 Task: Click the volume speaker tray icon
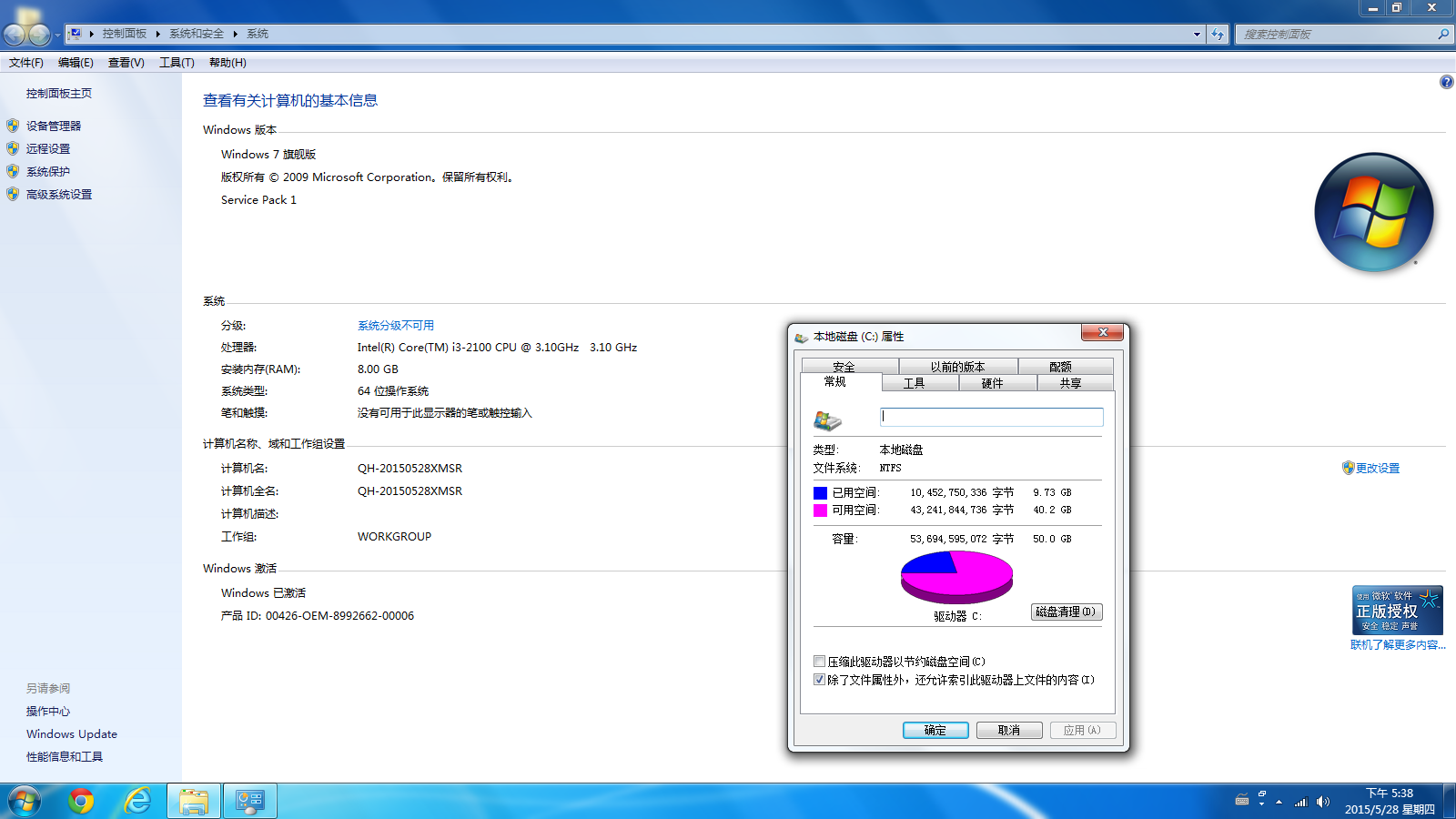click(x=1322, y=802)
